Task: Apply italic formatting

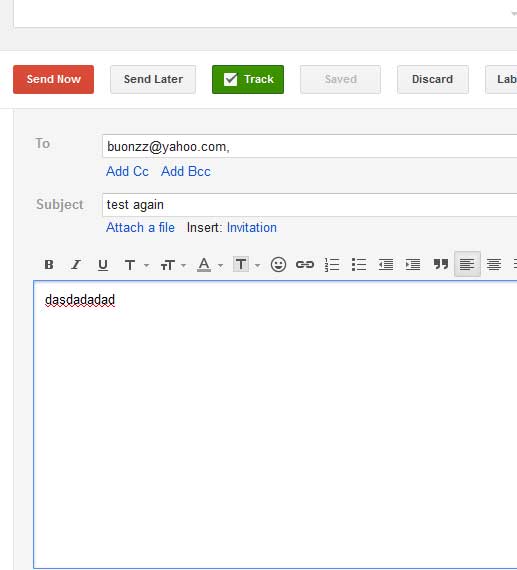Action: [x=76, y=264]
